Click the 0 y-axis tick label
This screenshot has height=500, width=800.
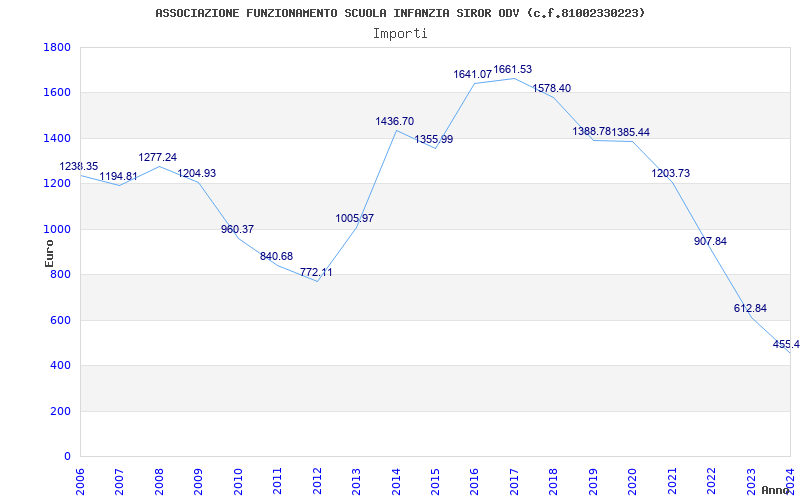67,457
